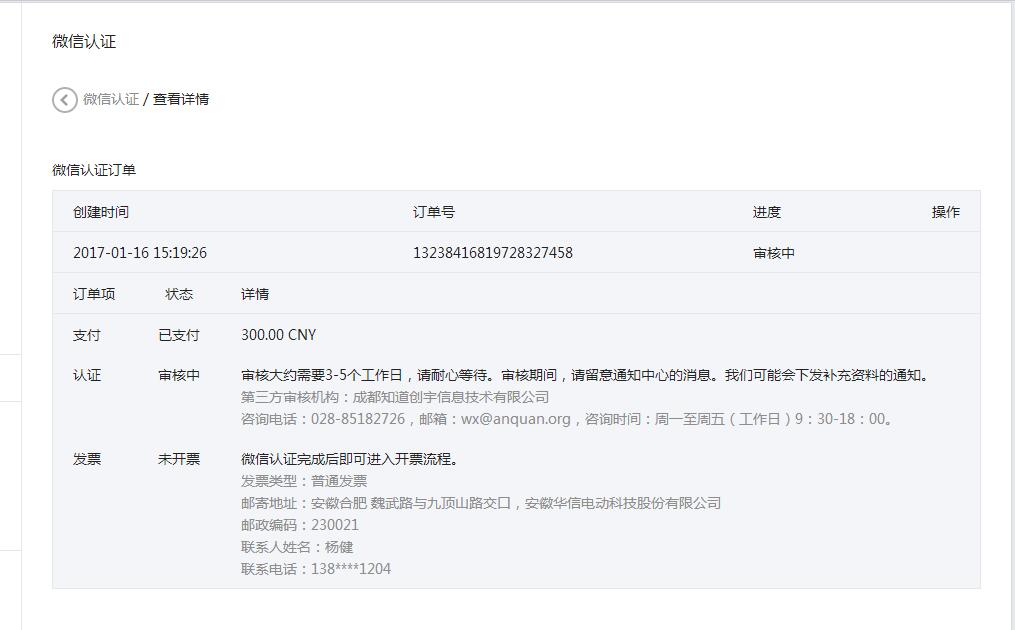Click the 微信认证订单 section heading
The height and width of the screenshot is (630, 1015).
(x=94, y=170)
